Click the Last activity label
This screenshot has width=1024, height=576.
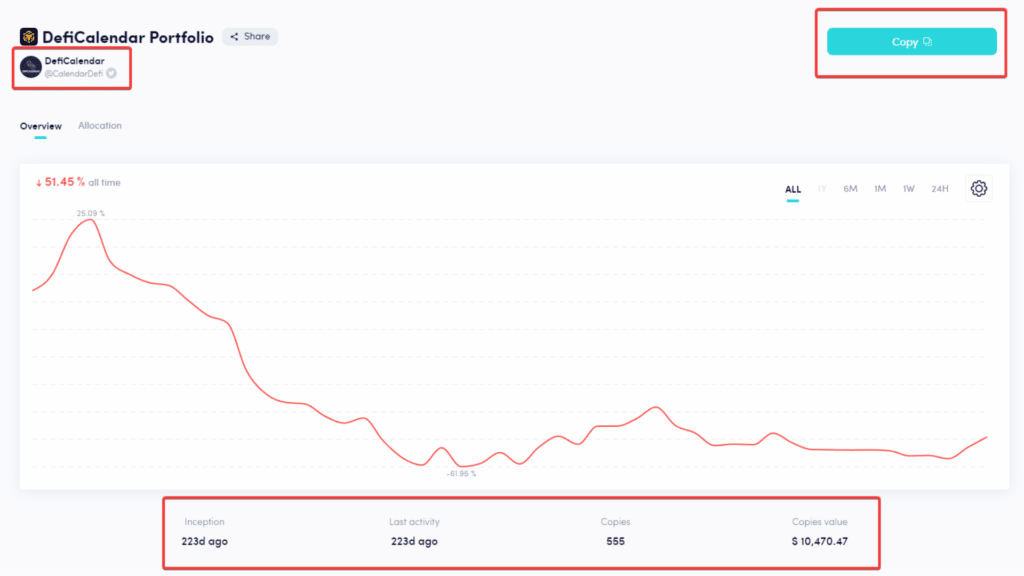[414, 522]
